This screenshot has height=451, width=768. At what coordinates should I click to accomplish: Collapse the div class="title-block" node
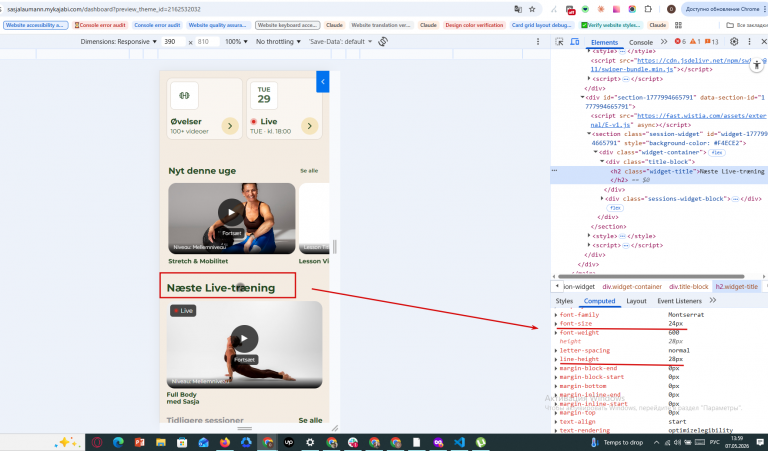602,162
